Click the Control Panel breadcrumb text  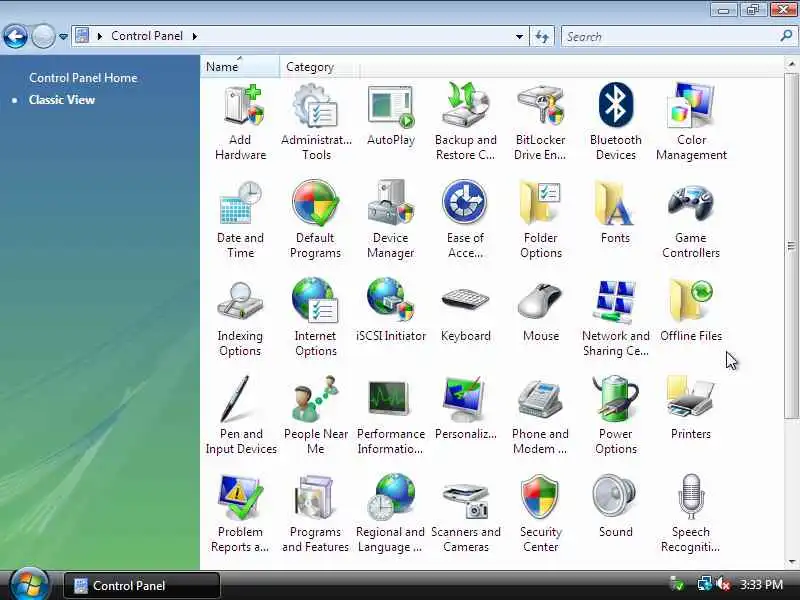(x=147, y=36)
